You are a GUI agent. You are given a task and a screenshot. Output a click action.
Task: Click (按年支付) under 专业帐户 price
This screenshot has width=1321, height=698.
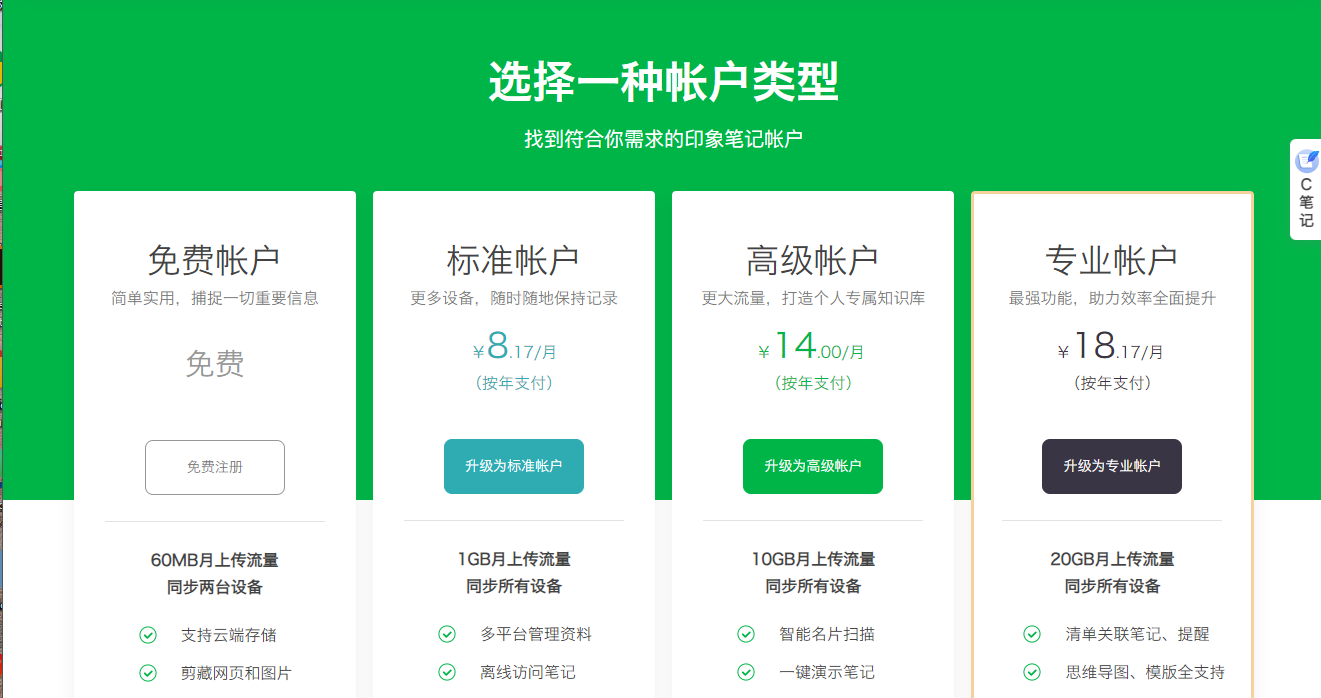pos(1112,383)
